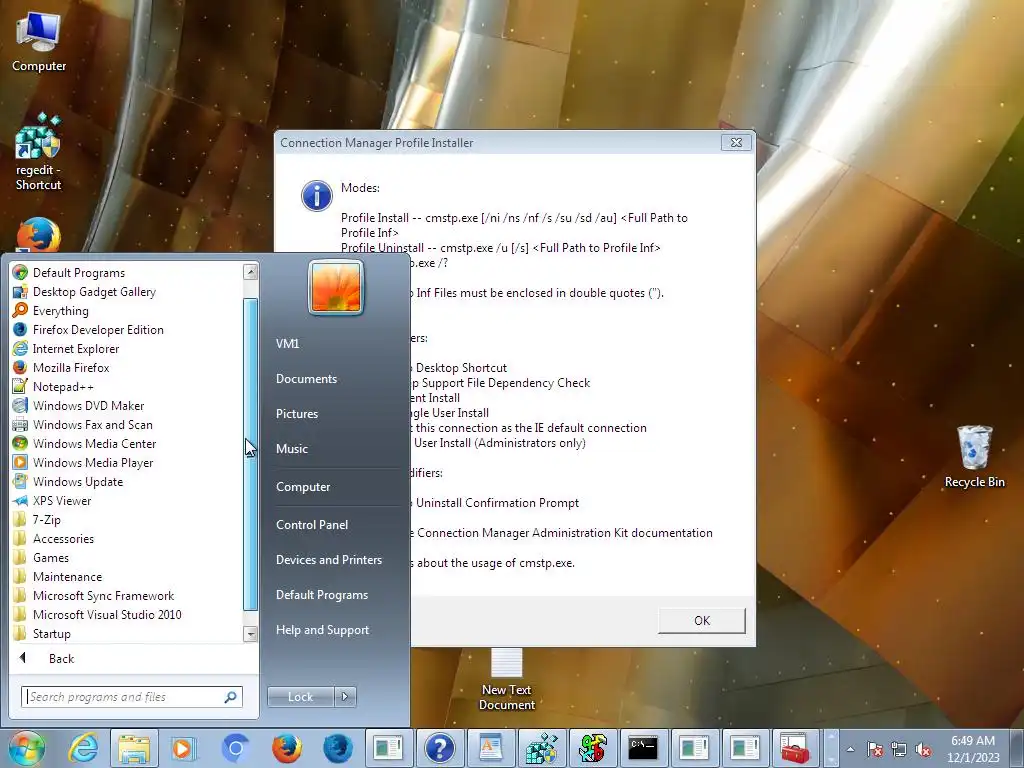Close the Connection Manager Profile Installer dialog

[x=736, y=142]
